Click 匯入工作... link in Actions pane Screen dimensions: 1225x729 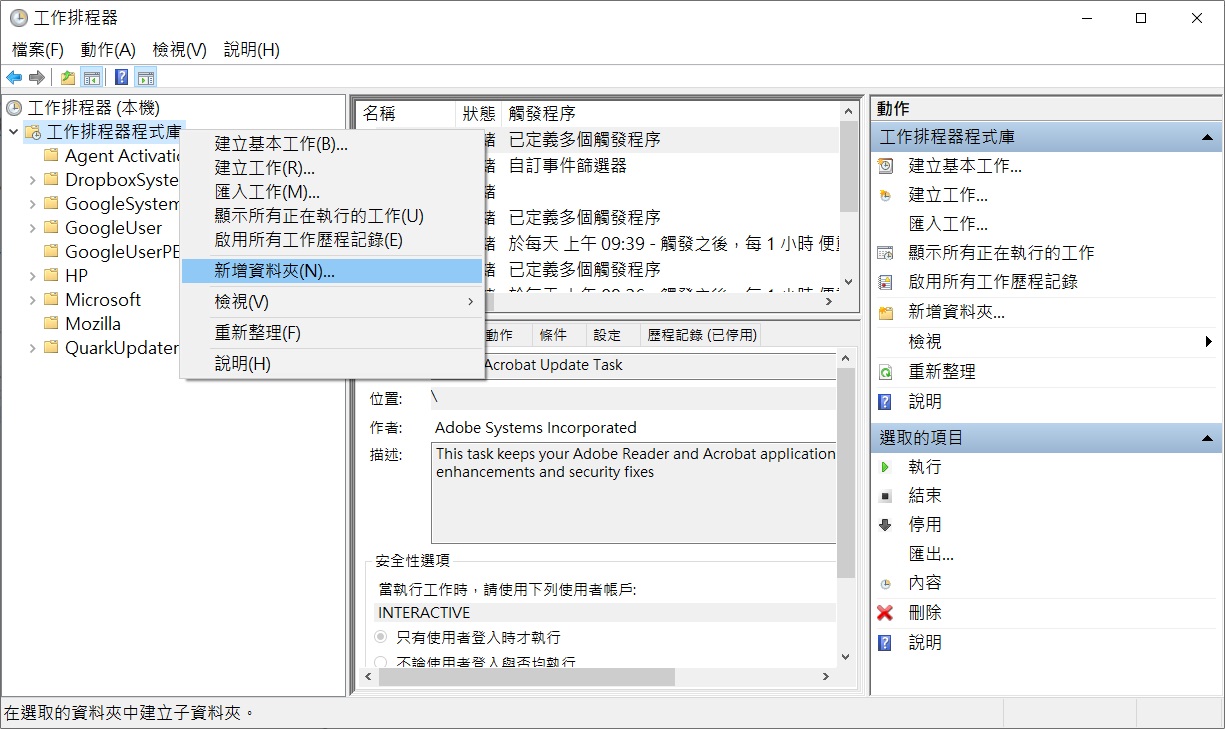(948, 224)
